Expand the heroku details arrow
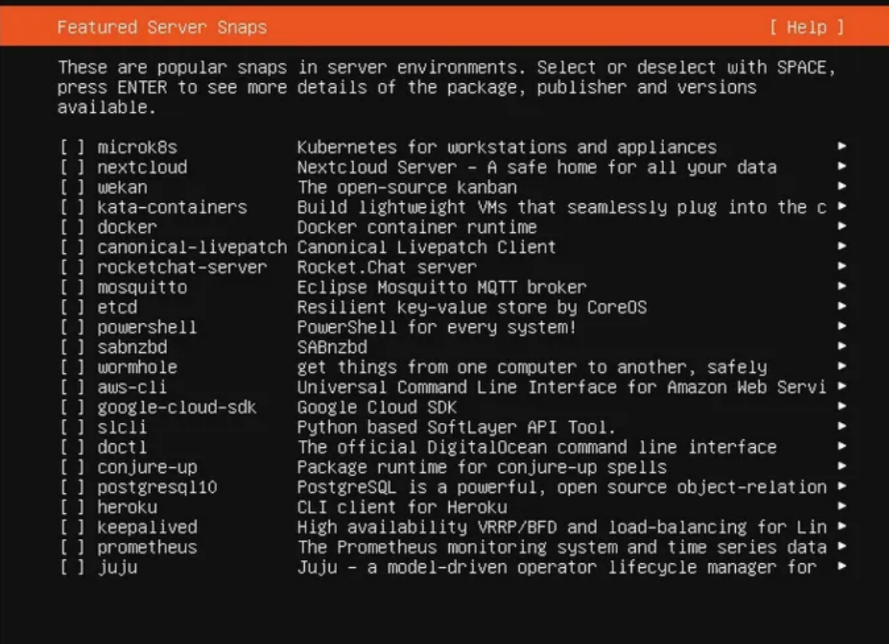This screenshot has width=889, height=644. tap(842, 507)
